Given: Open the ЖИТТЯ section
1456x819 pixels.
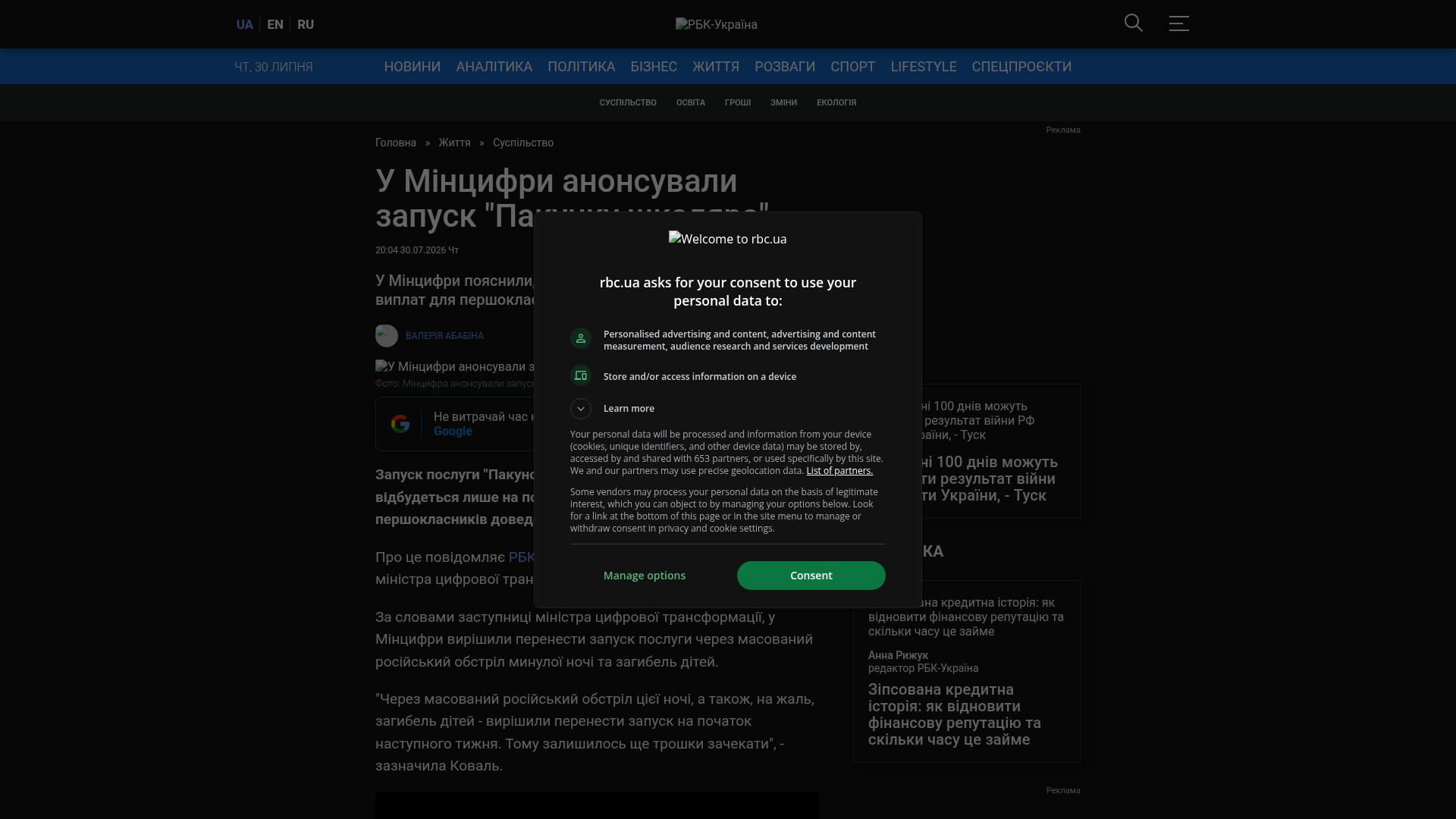Looking at the screenshot, I should pos(716,67).
